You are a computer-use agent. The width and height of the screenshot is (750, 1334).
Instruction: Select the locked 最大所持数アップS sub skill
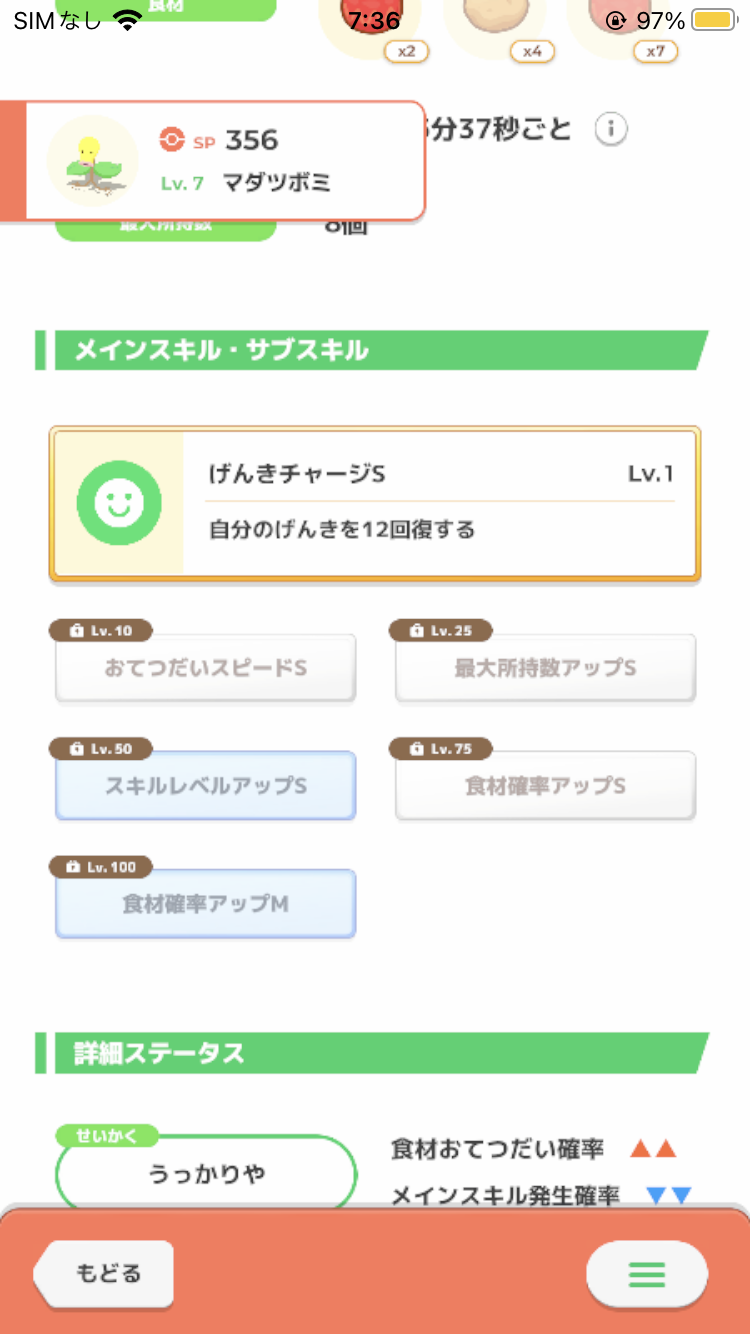(545, 668)
